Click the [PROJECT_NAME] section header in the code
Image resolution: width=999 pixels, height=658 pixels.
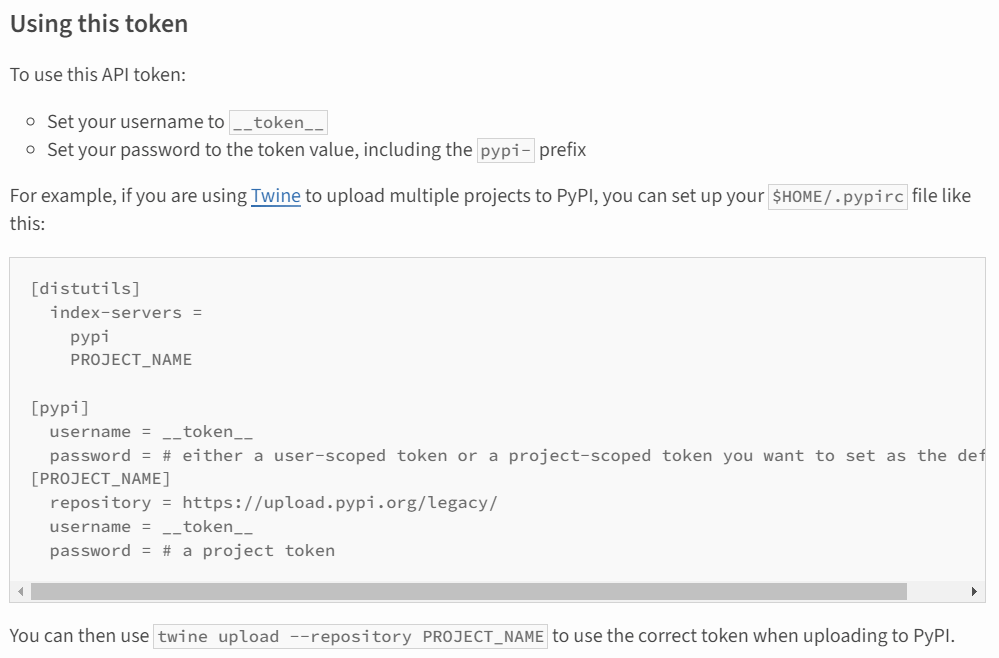(x=101, y=479)
